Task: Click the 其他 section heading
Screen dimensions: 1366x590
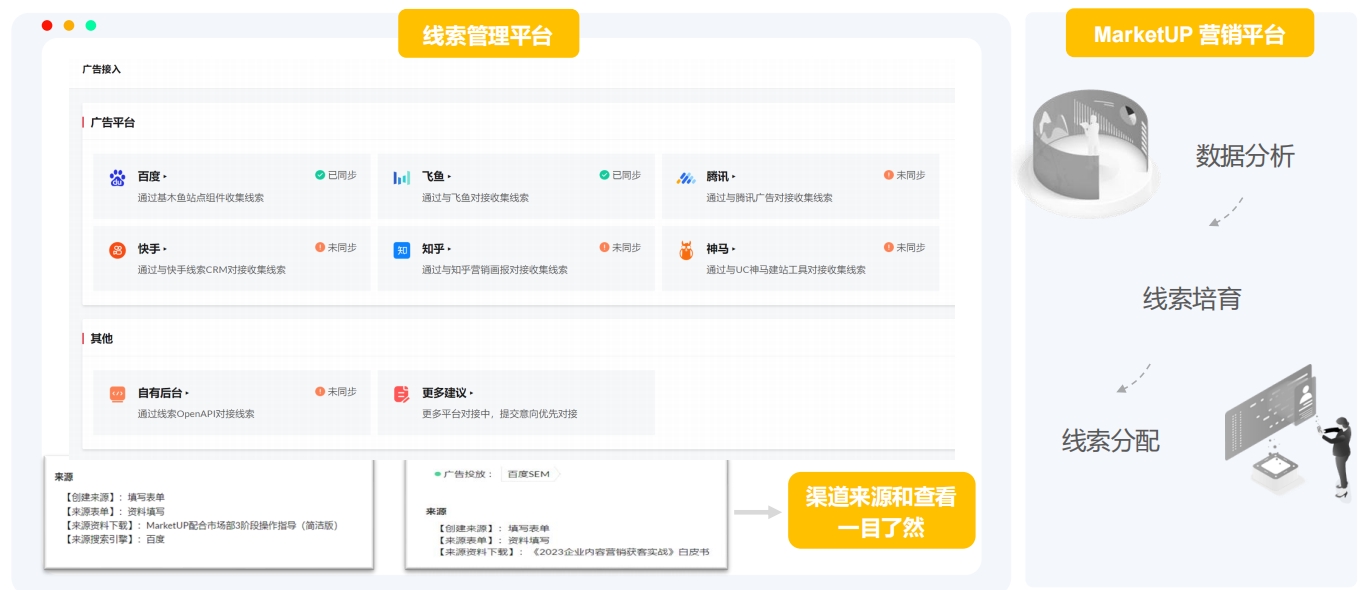Action: pos(101,339)
